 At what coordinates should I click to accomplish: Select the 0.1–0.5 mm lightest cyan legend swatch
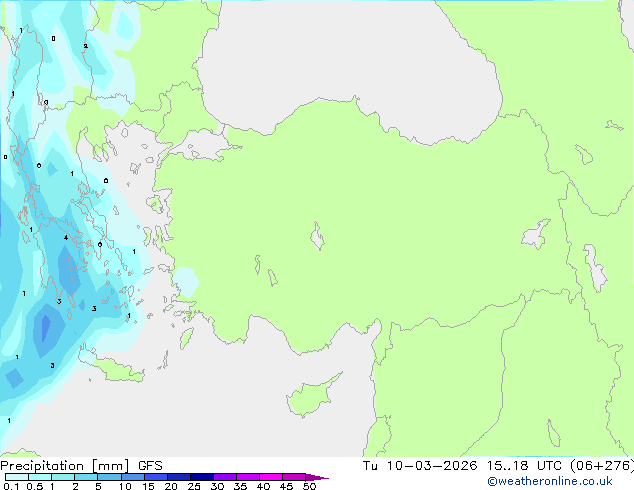pyautogui.click(x=17, y=477)
